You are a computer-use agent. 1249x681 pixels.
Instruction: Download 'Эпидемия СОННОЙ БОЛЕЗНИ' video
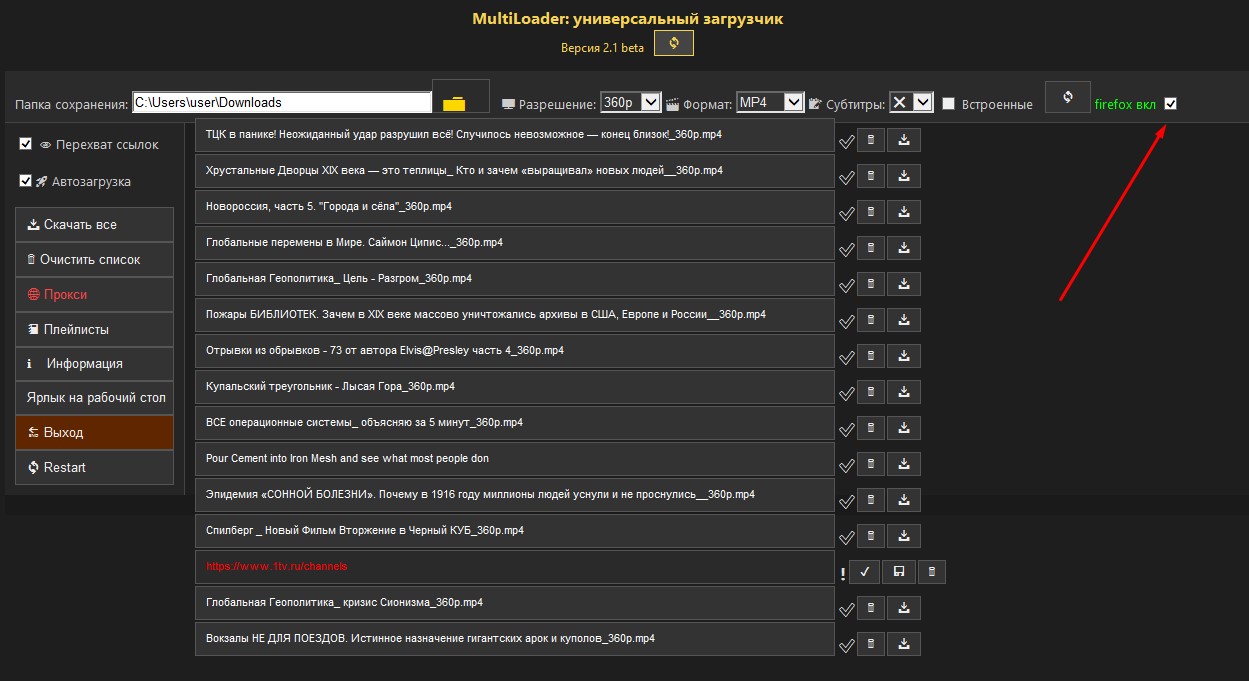[904, 500]
